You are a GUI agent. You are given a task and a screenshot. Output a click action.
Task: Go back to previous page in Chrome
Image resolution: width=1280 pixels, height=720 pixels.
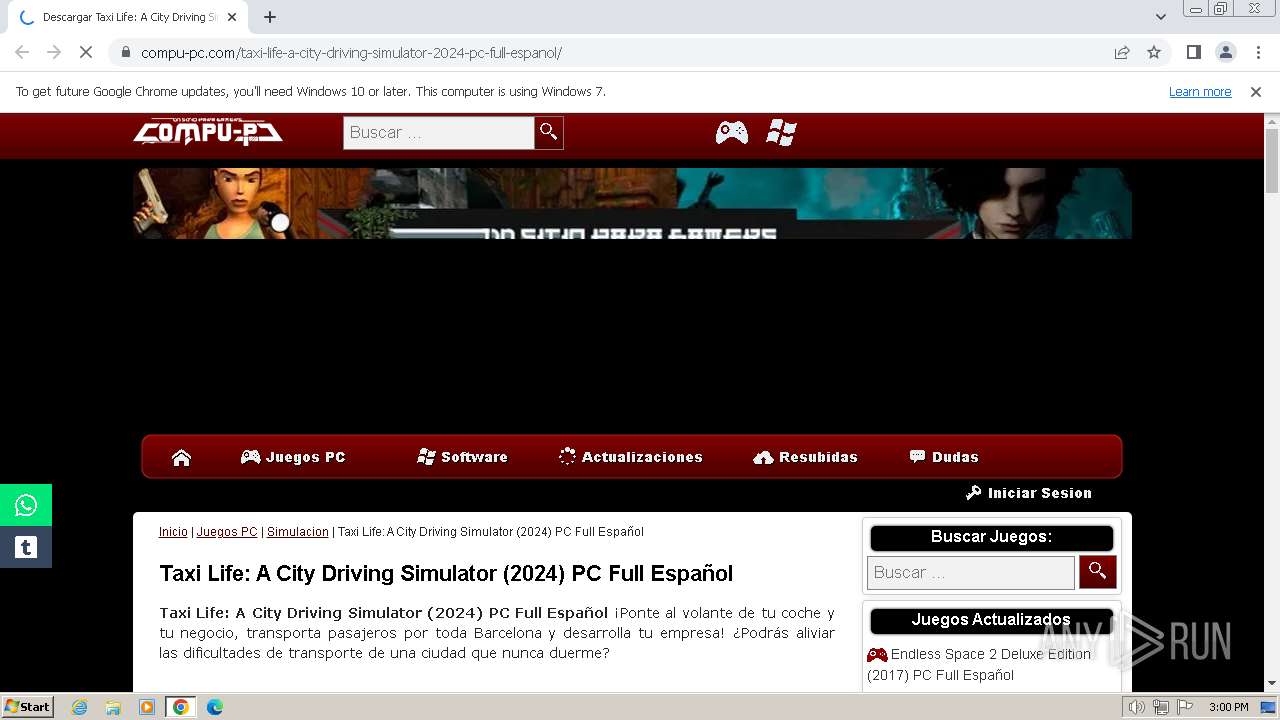(x=22, y=52)
